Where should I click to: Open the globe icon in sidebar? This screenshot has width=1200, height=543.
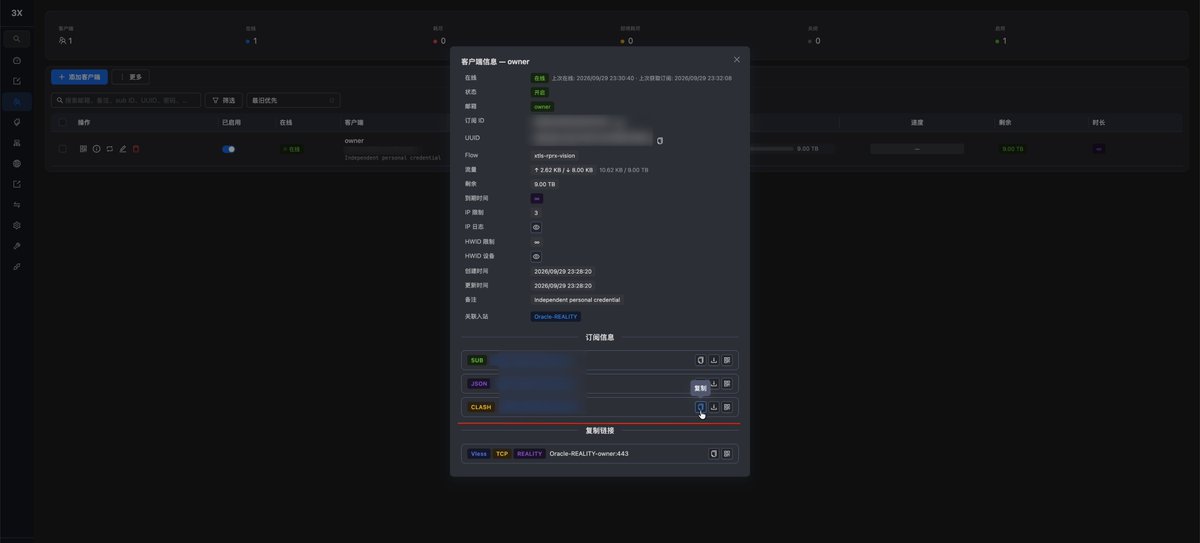(16, 163)
